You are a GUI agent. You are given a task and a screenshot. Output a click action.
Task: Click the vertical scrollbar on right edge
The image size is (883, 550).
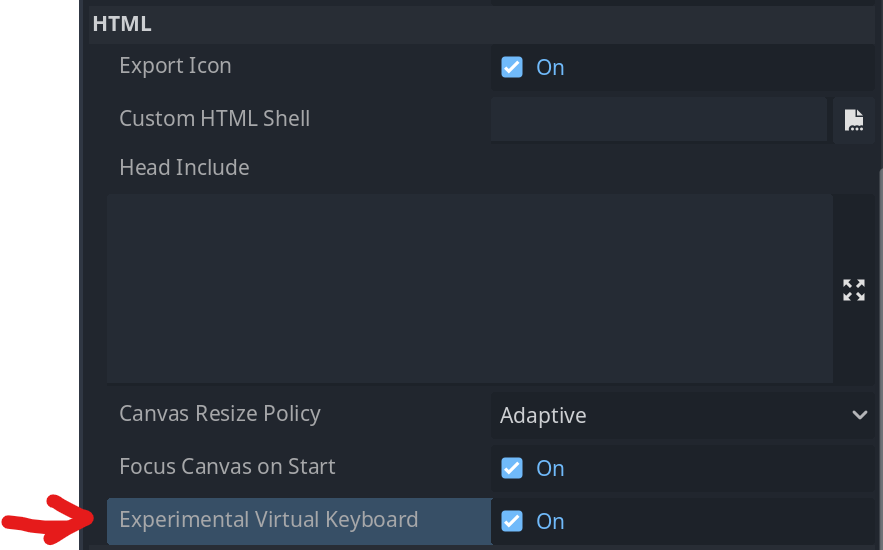pos(880,358)
